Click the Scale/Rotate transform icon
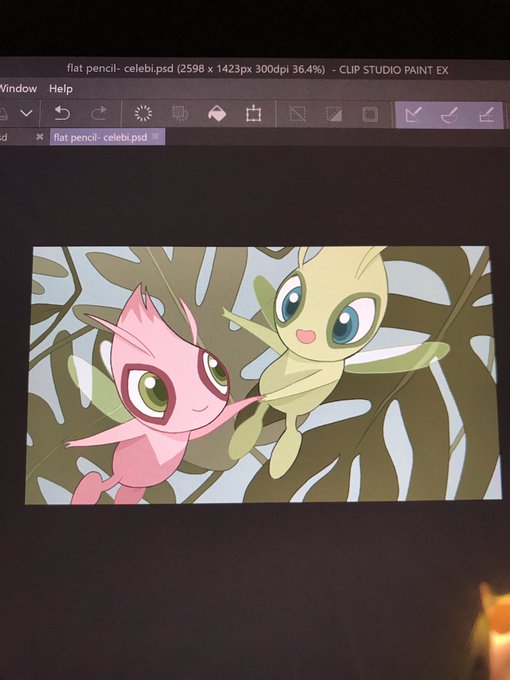 [x=253, y=114]
